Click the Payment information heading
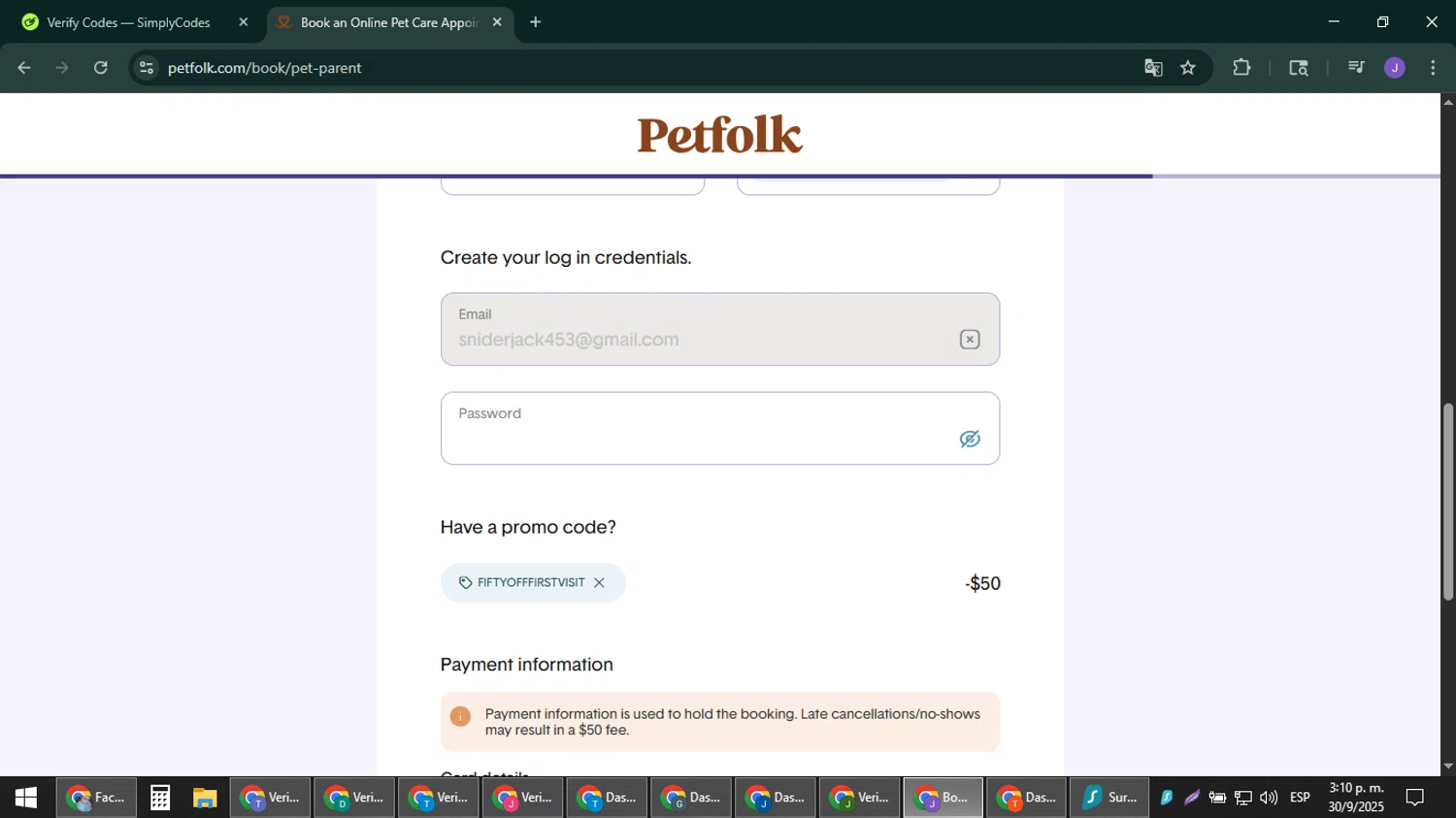 tap(526, 665)
